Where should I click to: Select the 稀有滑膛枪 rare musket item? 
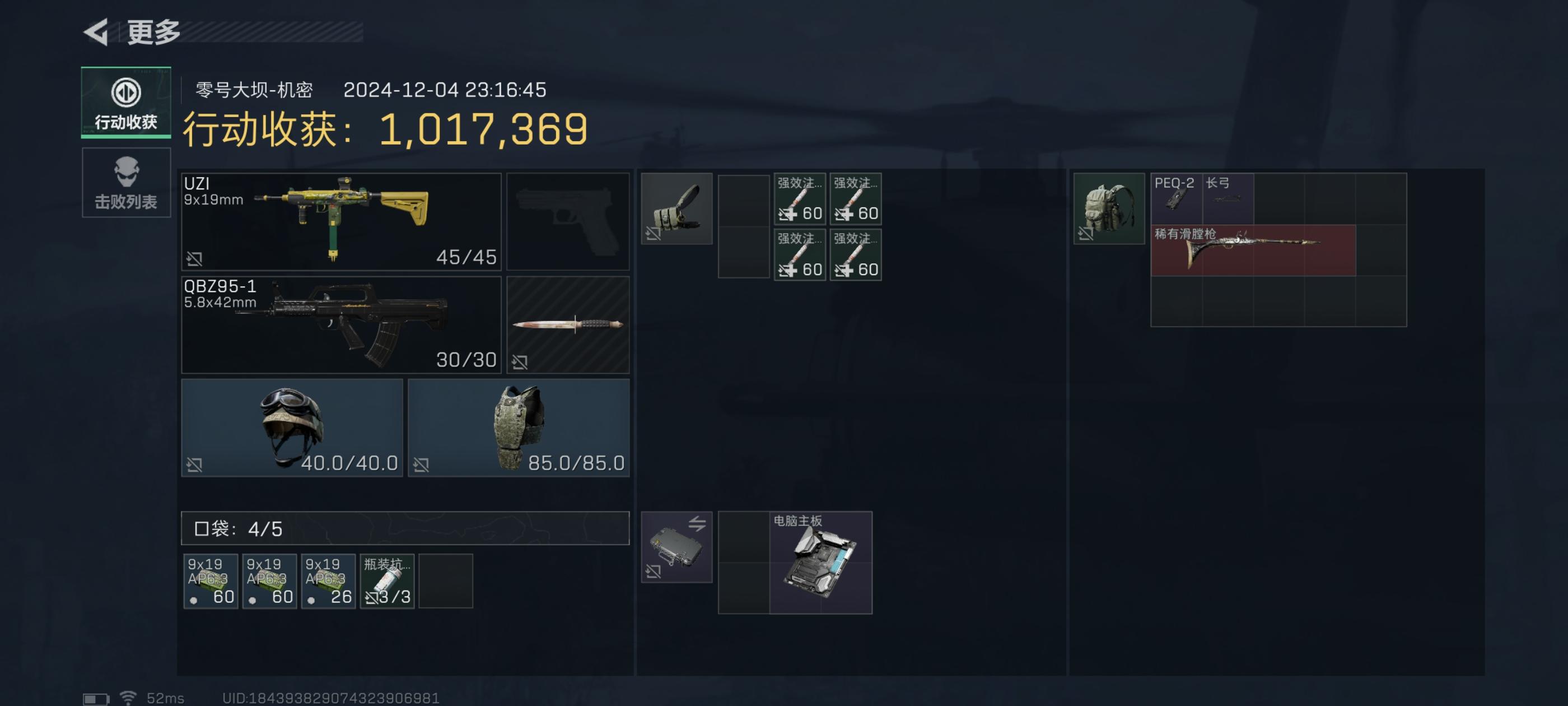click(1253, 250)
